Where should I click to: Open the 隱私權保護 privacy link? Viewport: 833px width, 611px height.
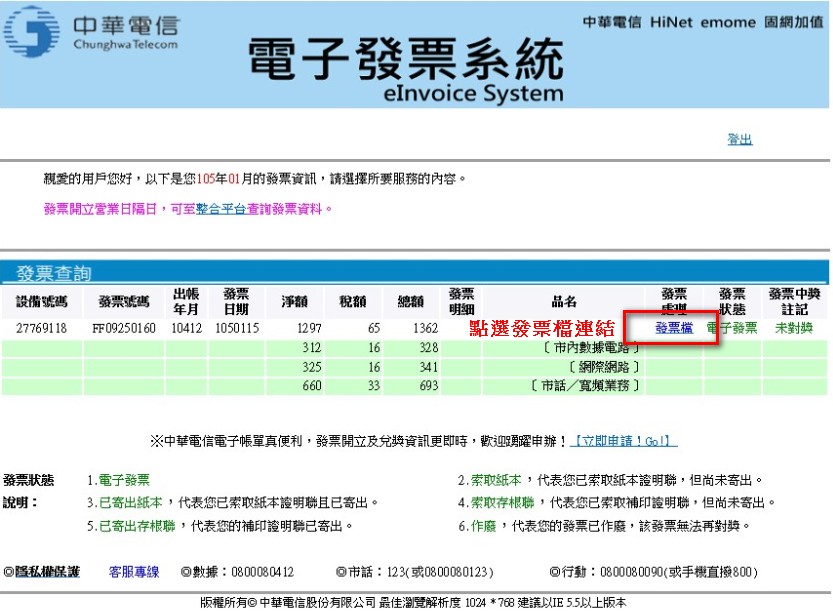coord(47,572)
